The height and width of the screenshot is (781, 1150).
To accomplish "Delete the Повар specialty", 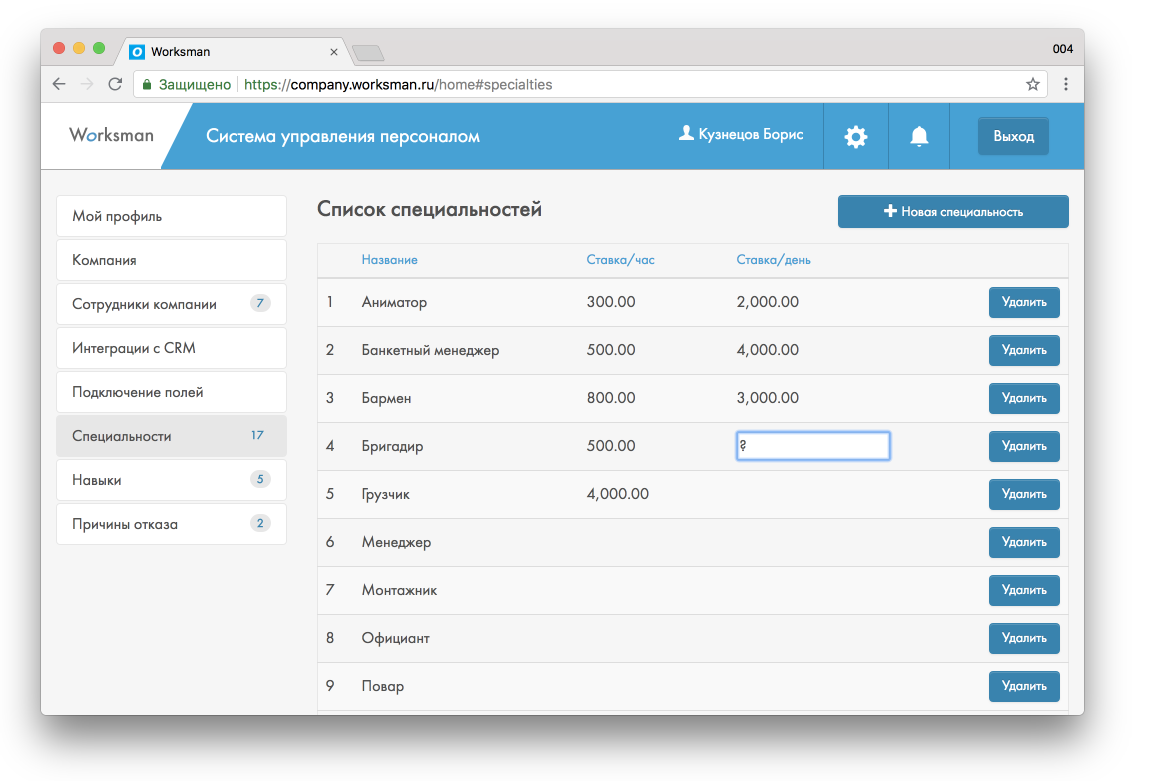I will click(x=1024, y=686).
